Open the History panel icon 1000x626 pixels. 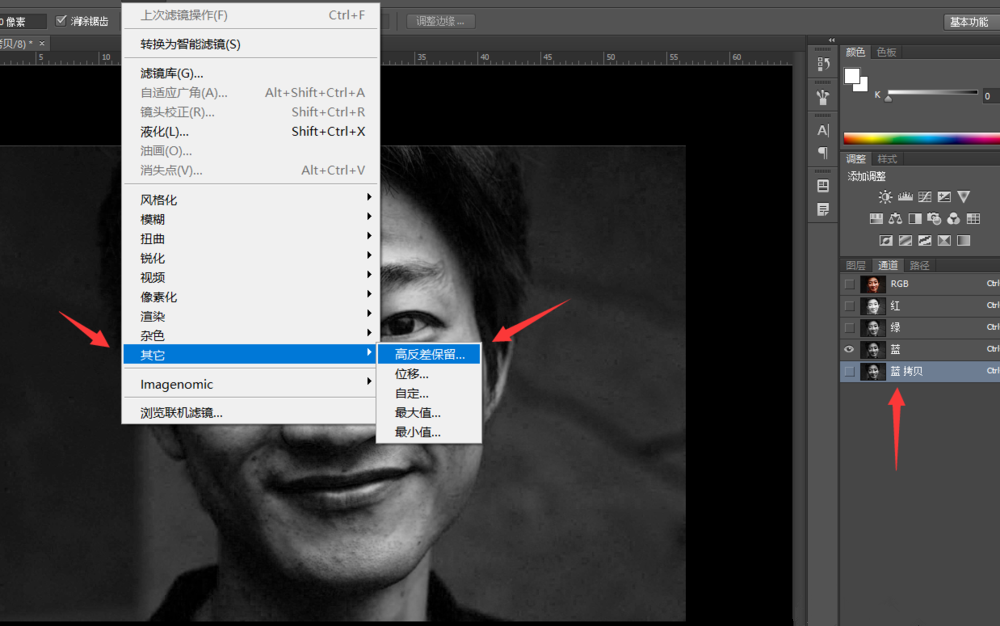pos(823,64)
